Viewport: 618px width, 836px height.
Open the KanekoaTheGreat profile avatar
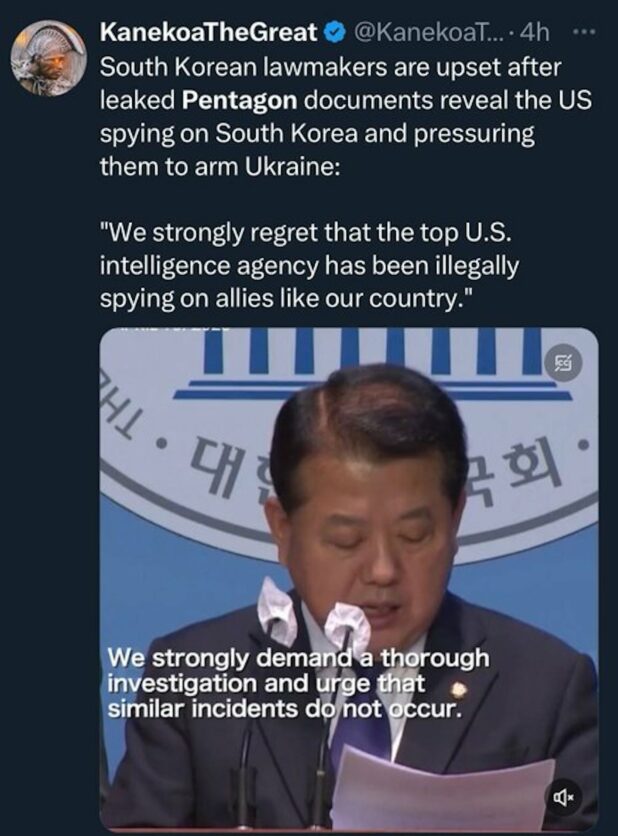pos(49,58)
